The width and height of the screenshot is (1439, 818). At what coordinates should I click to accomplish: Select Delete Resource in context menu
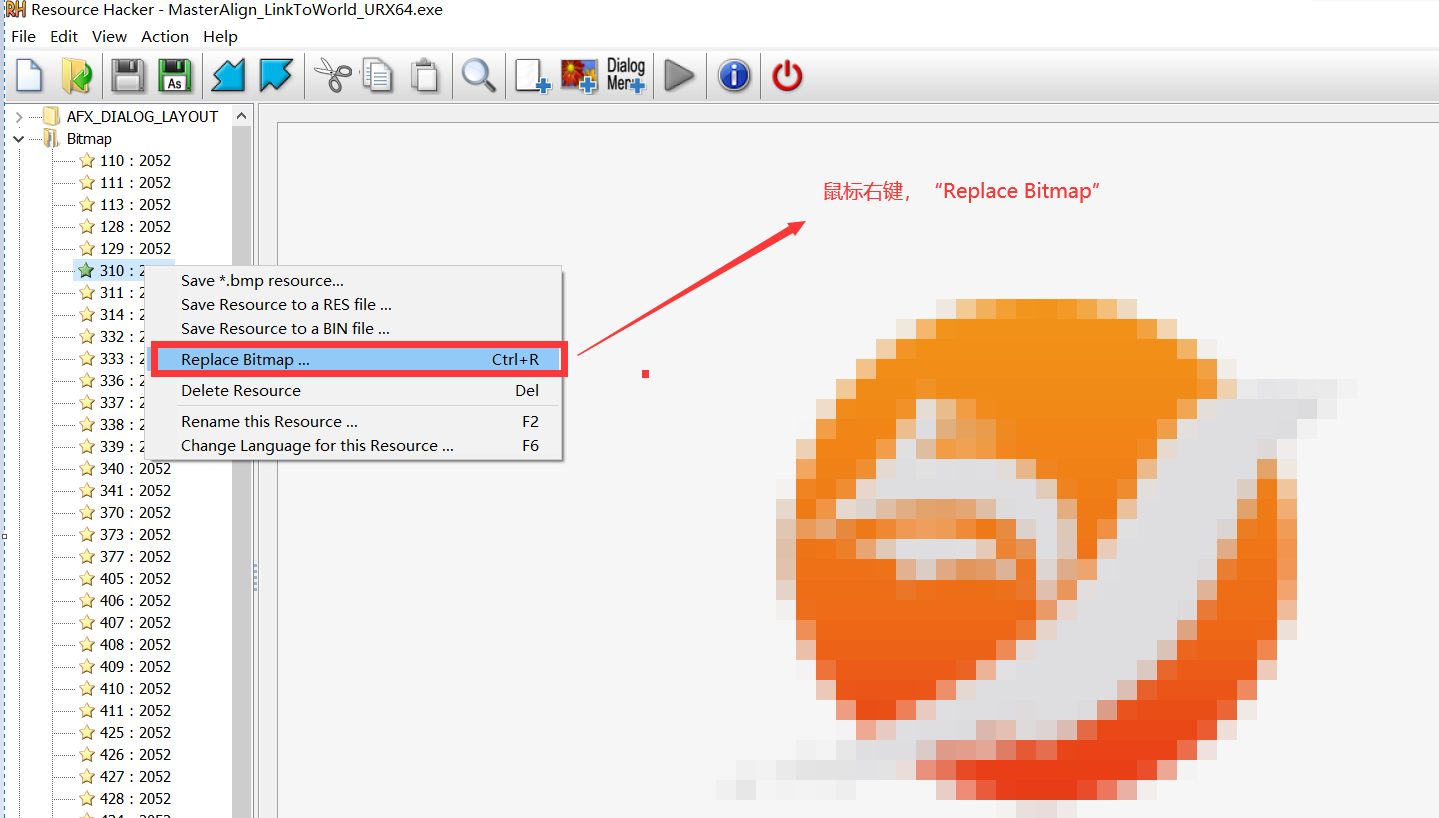(240, 391)
